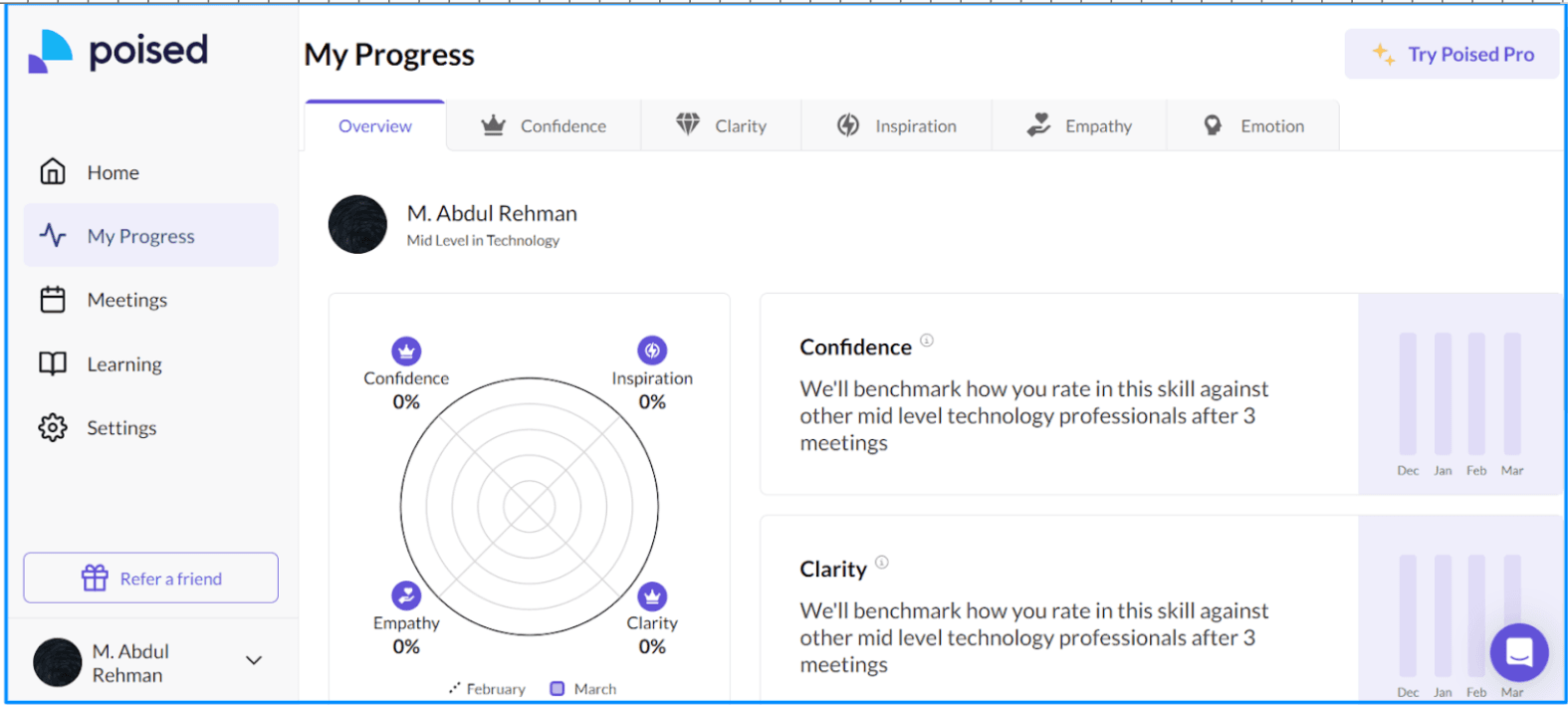Screen dimensions: 1568x705
Task: Click the profile avatar beside M. Abdul Rehman heading
Action: tap(357, 224)
